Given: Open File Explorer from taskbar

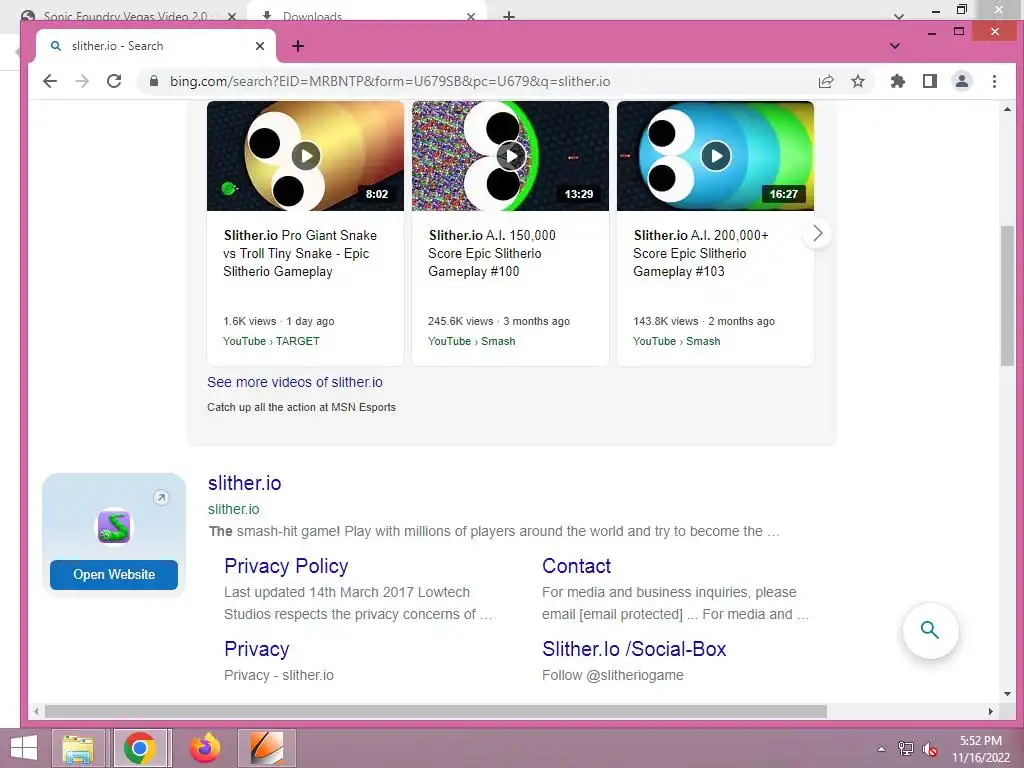Looking at the screenshot, I should pyautogui.click(x=78, y=748).
